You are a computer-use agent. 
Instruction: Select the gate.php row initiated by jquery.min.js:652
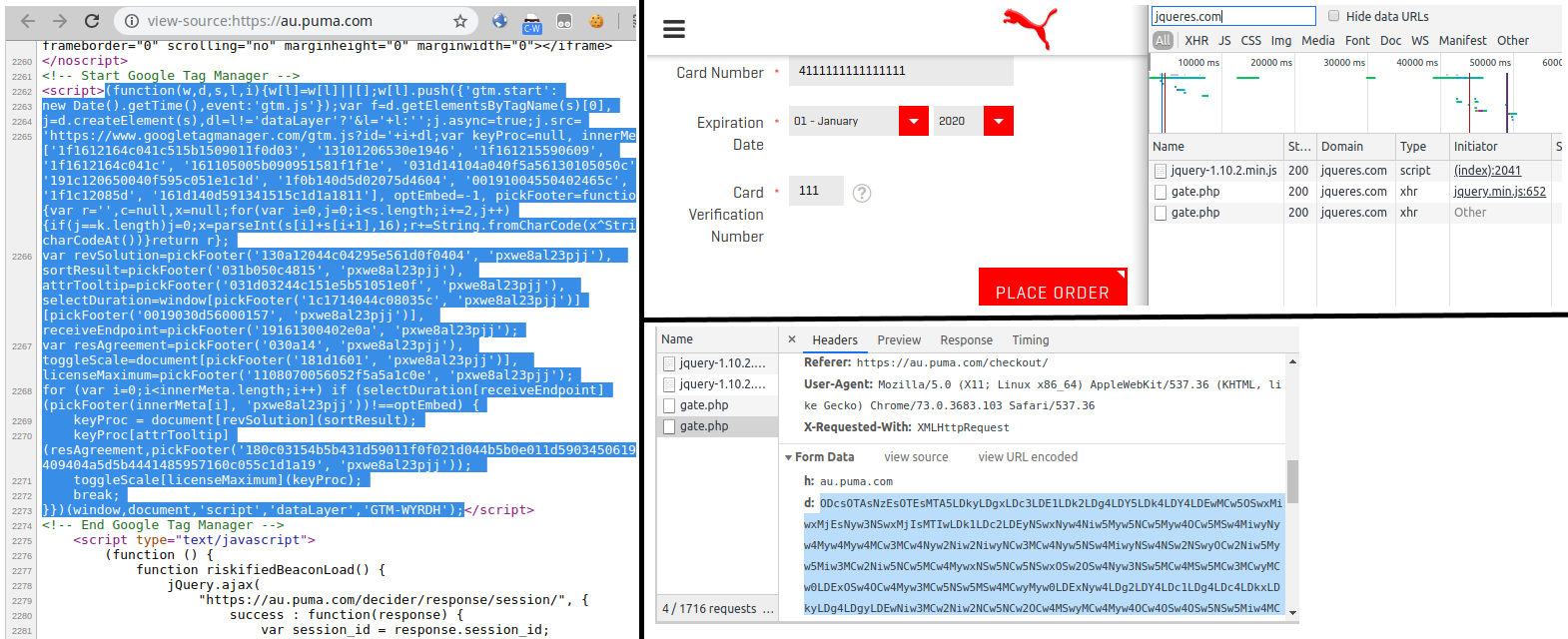(x=1354, y=192)
